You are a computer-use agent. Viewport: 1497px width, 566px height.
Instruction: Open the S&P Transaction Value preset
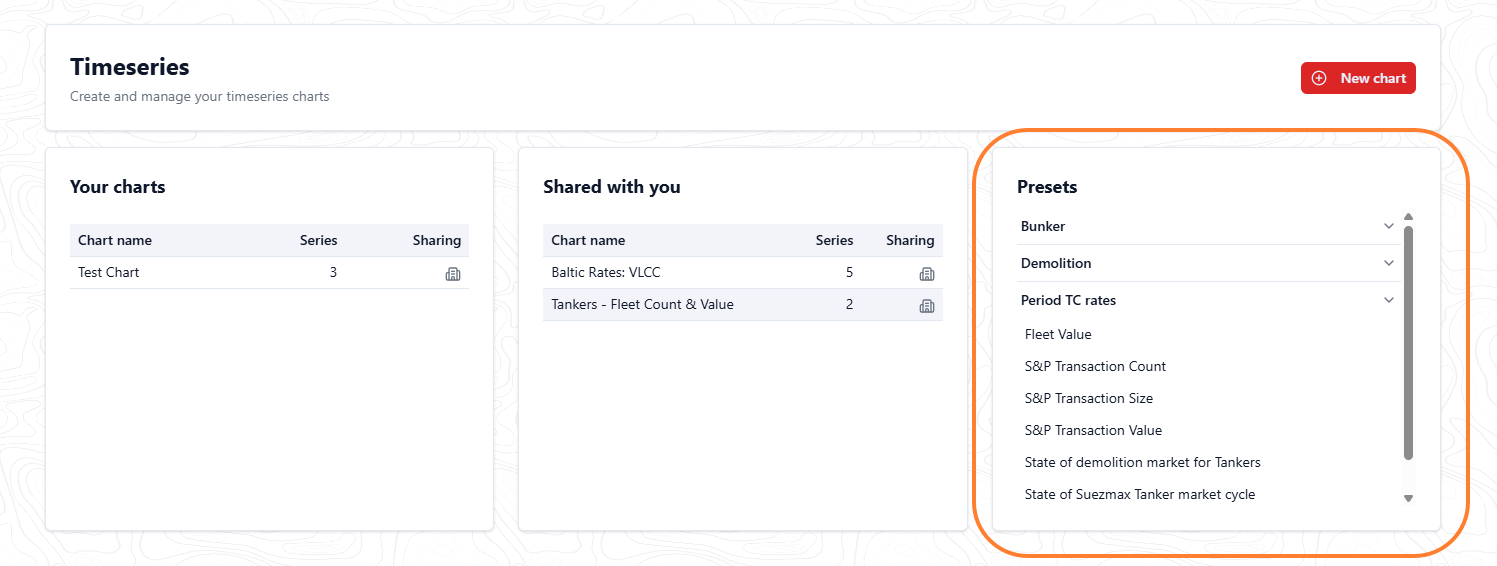(x=1093, y=430)
